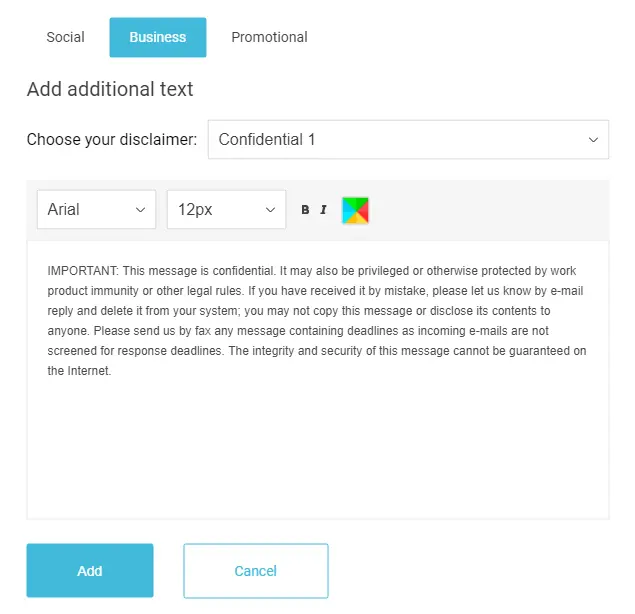Select the highlighted Business tab
635x614 pixels.
pyautogui.click(x=158, y=37)
